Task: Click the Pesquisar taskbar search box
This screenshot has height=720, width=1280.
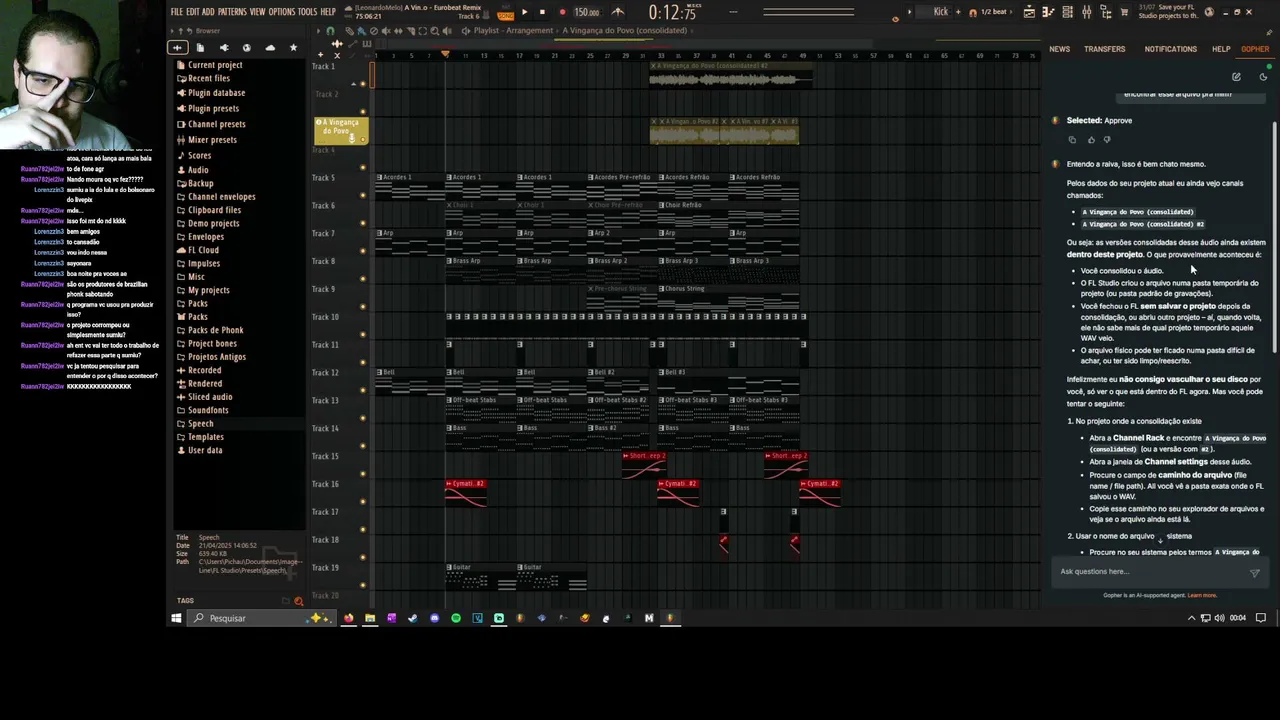Action: point(260,618)
